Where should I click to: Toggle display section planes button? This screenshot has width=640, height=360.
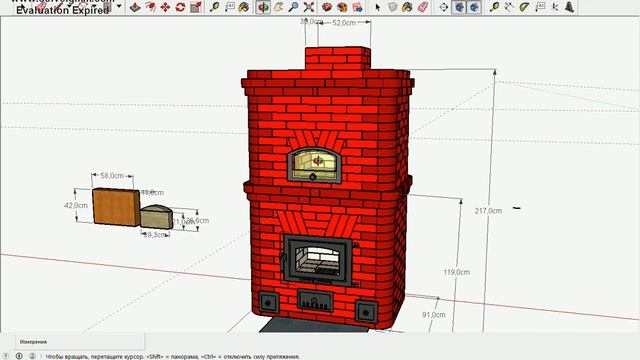(x=459, y=7)
